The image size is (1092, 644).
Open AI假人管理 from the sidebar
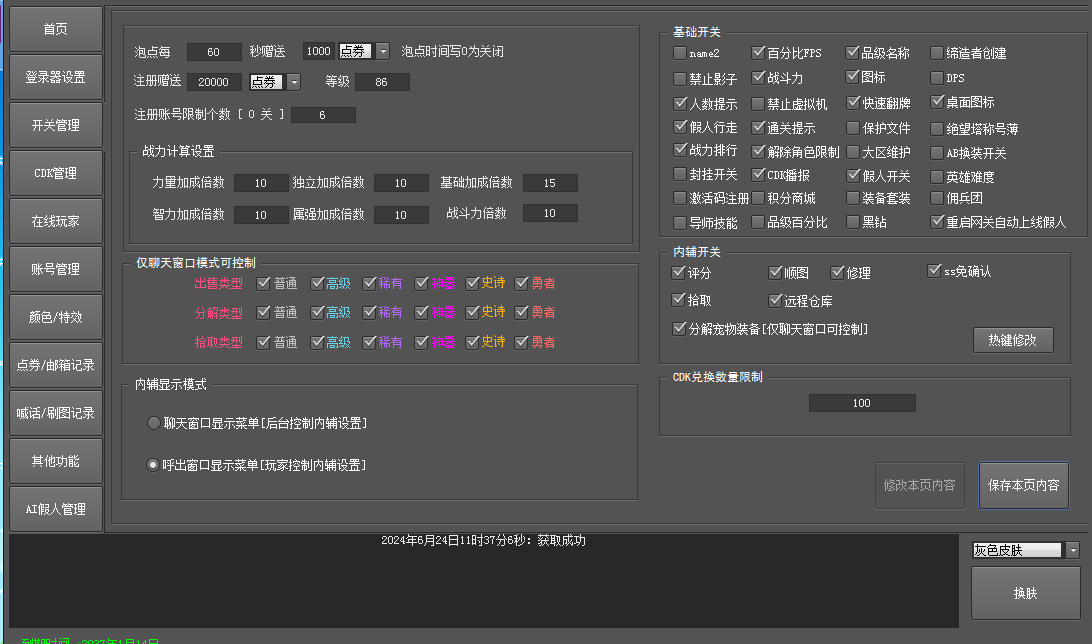(x=56, y=509)
